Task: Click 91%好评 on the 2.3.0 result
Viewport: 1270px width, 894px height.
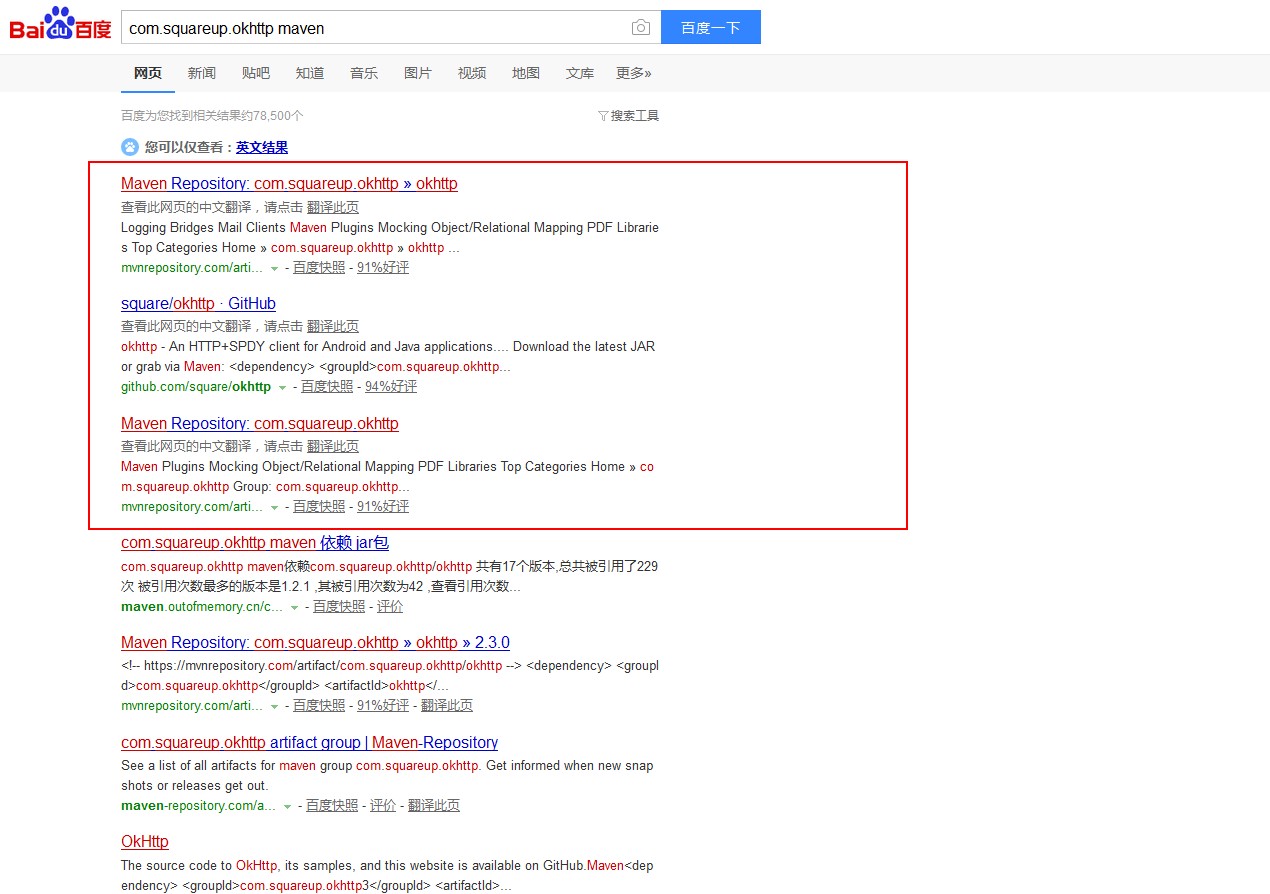Action: pyautogui.click(x=383, y=705)
